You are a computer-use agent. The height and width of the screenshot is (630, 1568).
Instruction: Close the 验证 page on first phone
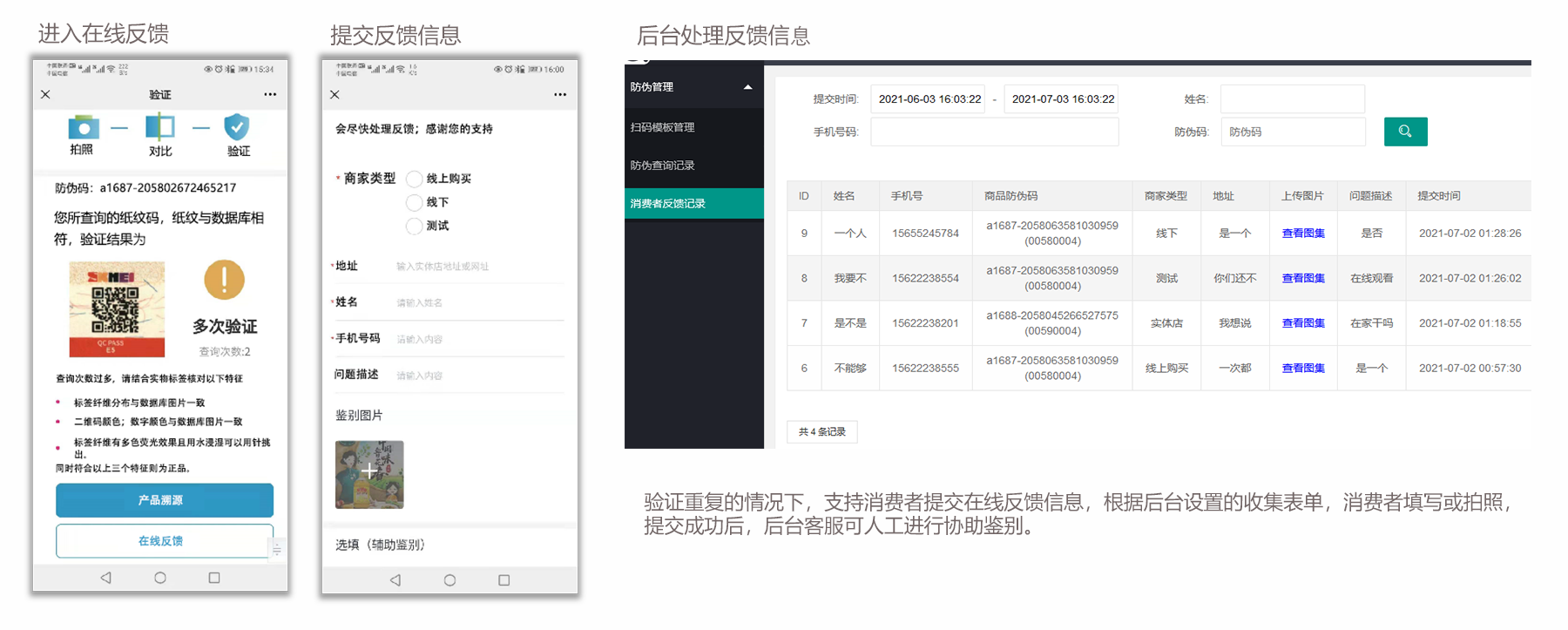point(45,94)
